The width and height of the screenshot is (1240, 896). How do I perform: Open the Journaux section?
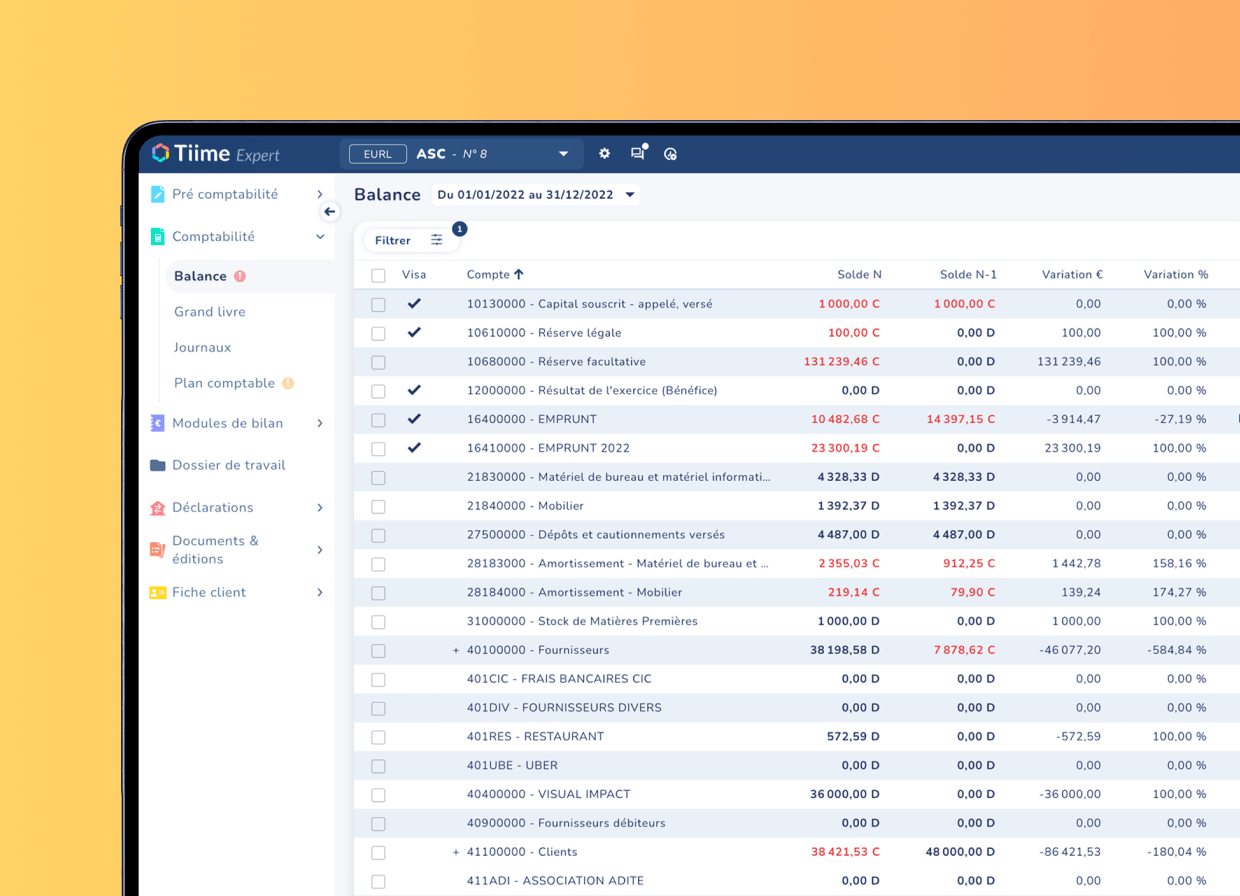point(203,347)
